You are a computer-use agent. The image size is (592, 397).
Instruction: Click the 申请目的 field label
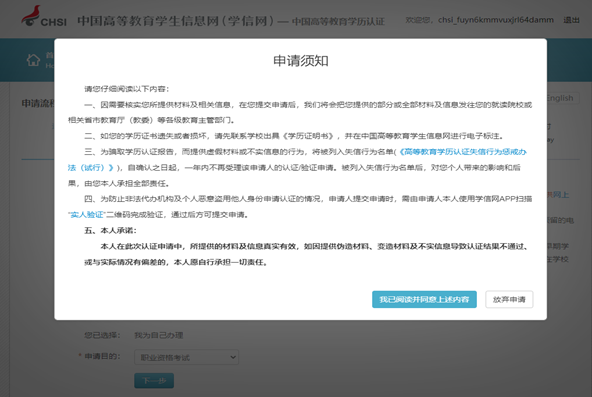click(x=102, y=356)
